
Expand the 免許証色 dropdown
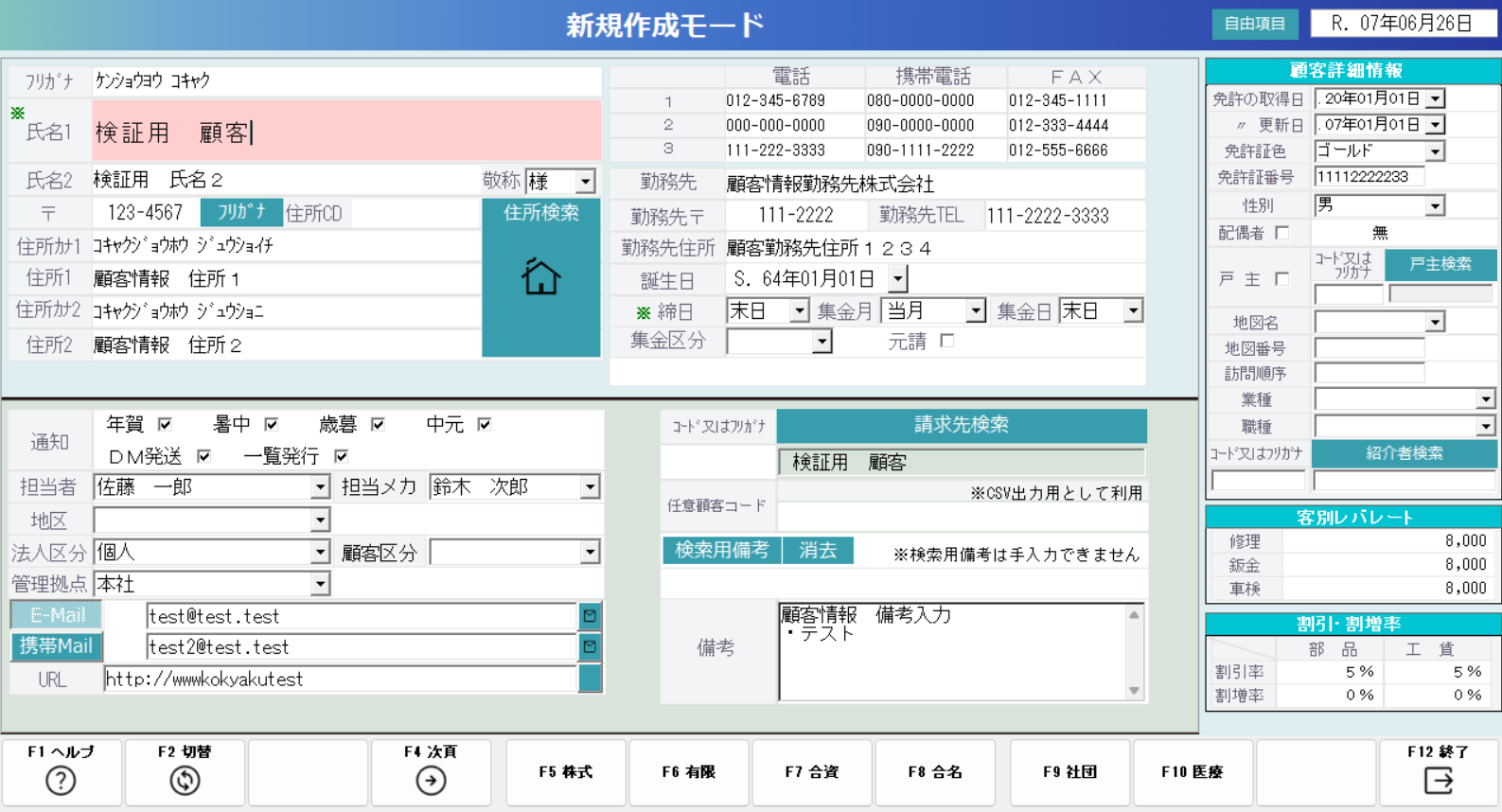(1435, 151)
